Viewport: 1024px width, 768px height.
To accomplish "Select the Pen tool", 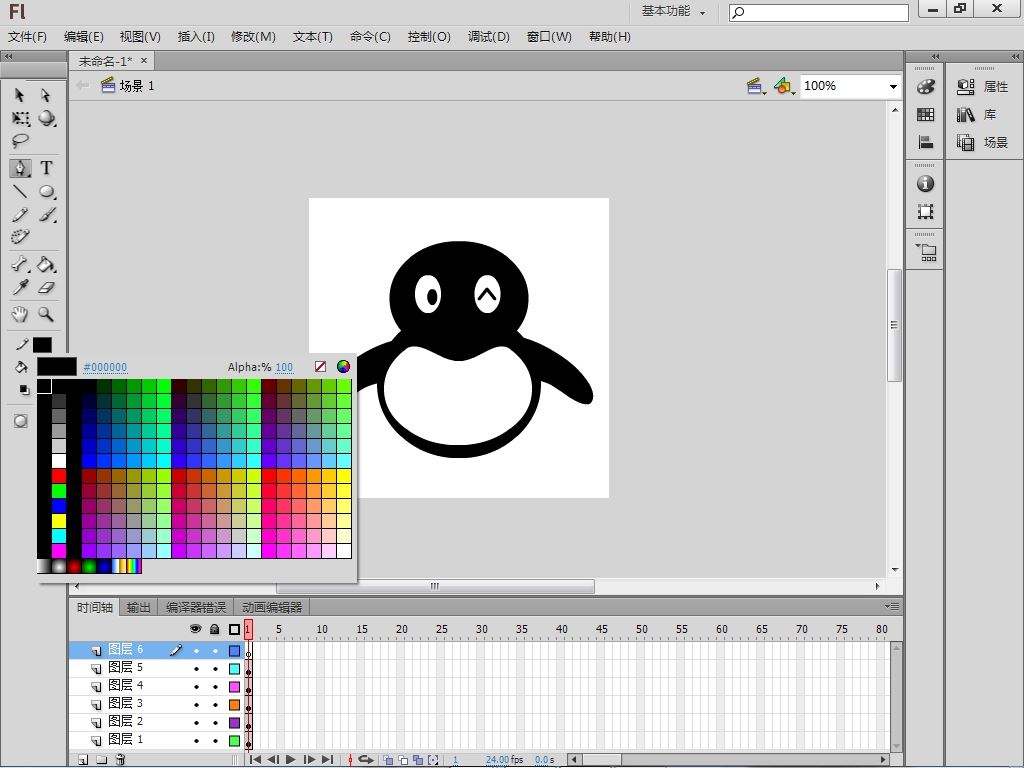I will (20, 168).
